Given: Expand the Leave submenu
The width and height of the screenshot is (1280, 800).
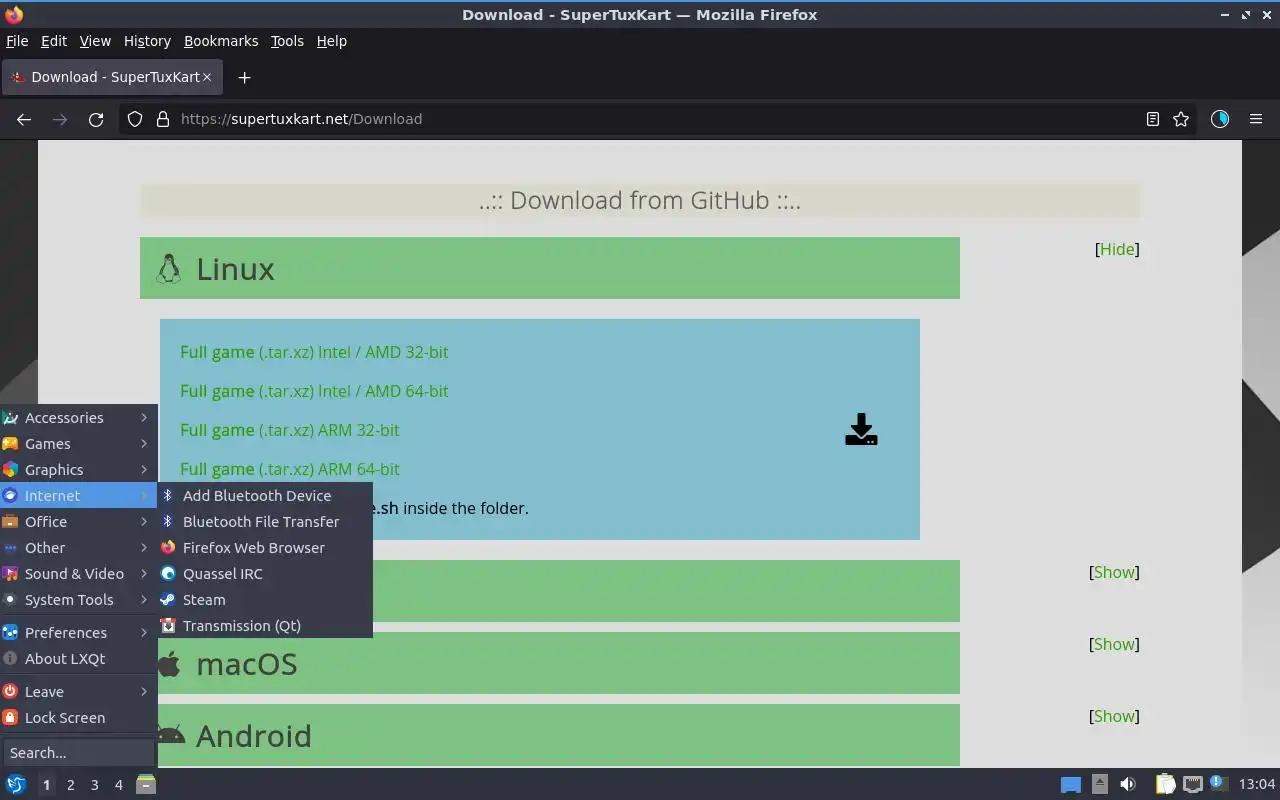Looking at the screenshot, I should (78, 691).
